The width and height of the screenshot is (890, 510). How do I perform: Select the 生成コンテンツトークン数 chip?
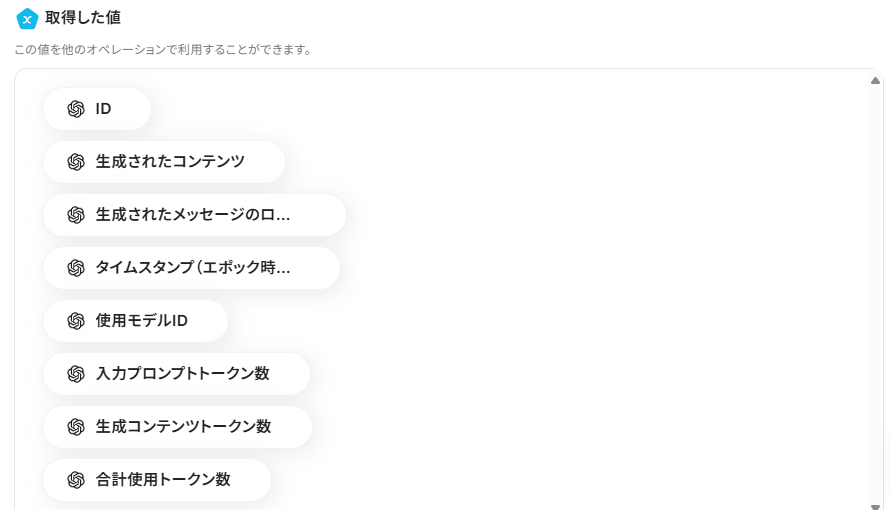178,427
